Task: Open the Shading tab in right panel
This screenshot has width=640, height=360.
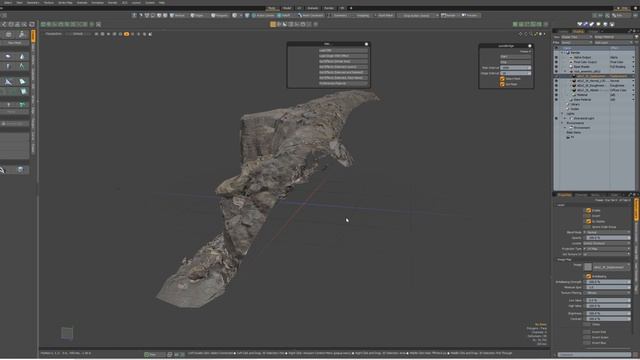Action: pyautogui.click(x=578, y=31)
